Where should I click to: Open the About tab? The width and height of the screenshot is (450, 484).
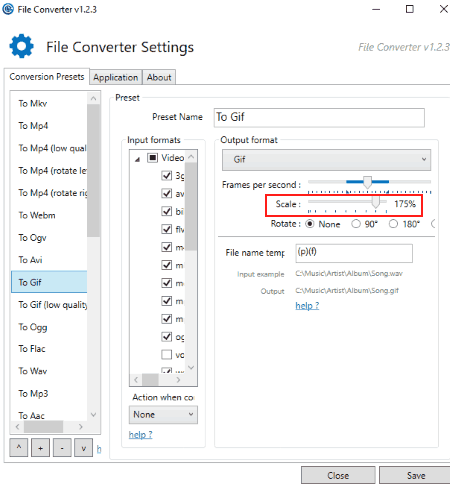[159, 77]
